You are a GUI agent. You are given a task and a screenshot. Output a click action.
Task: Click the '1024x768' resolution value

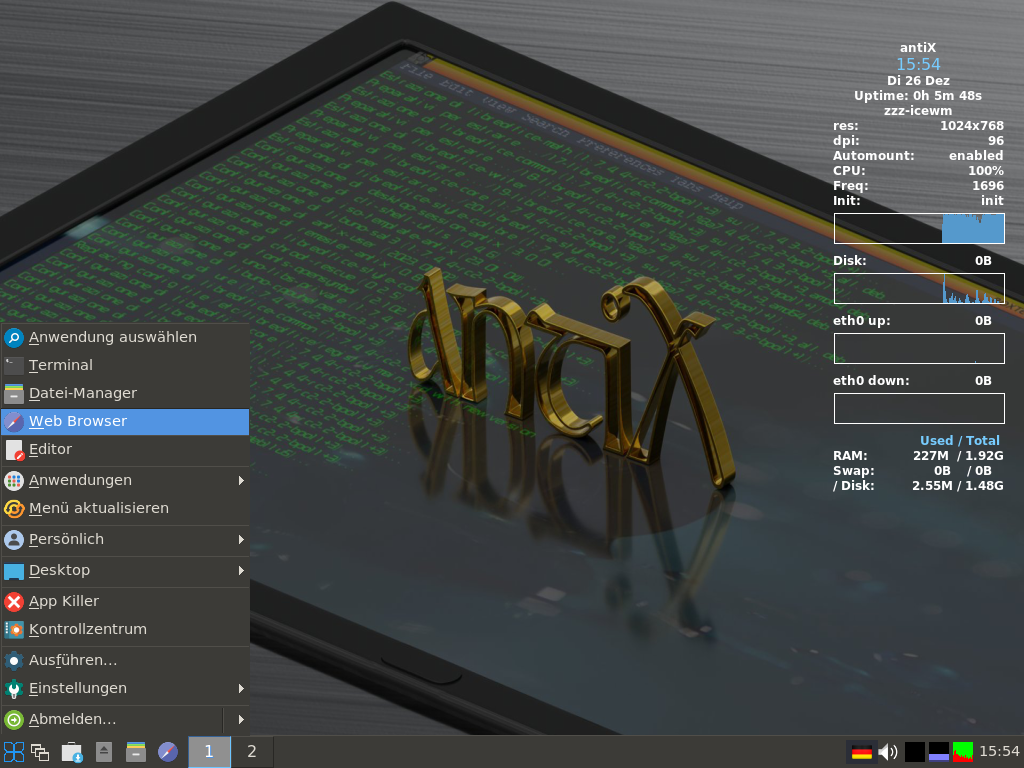pyautogui.click(x=971, y=125)
